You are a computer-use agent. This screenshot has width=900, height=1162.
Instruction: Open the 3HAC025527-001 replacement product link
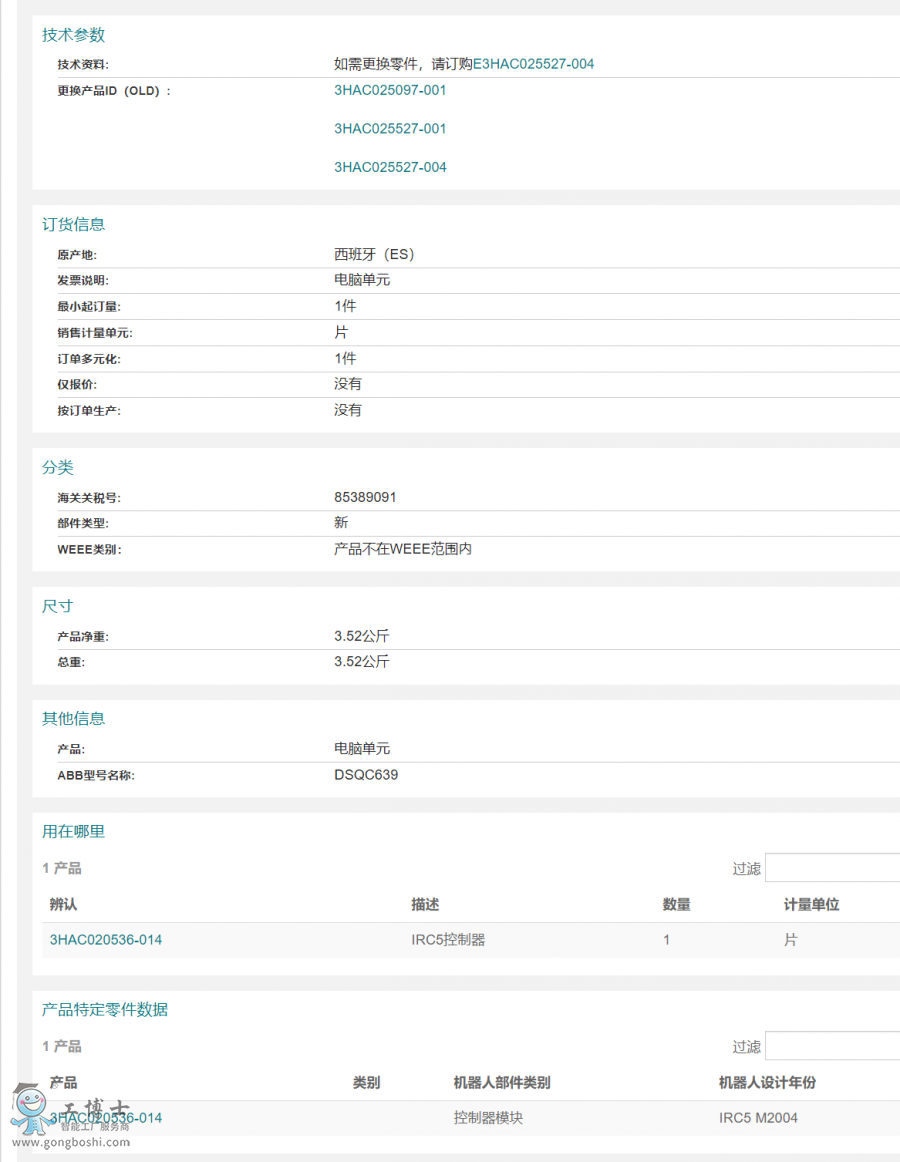(x=390, y=129)
